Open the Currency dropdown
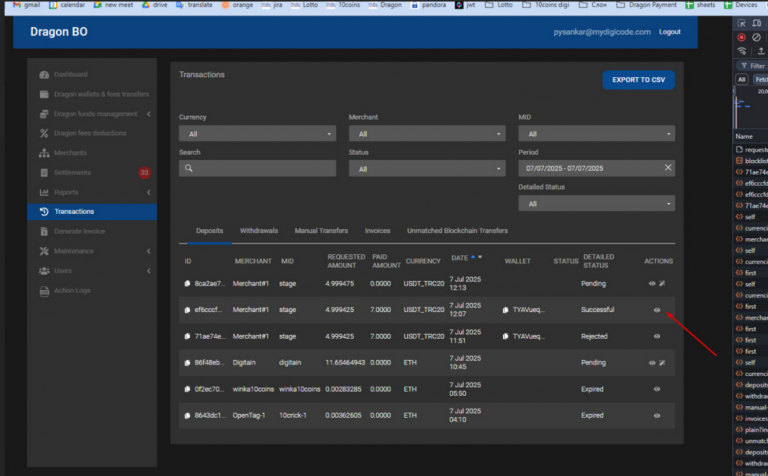 [257, 134]
